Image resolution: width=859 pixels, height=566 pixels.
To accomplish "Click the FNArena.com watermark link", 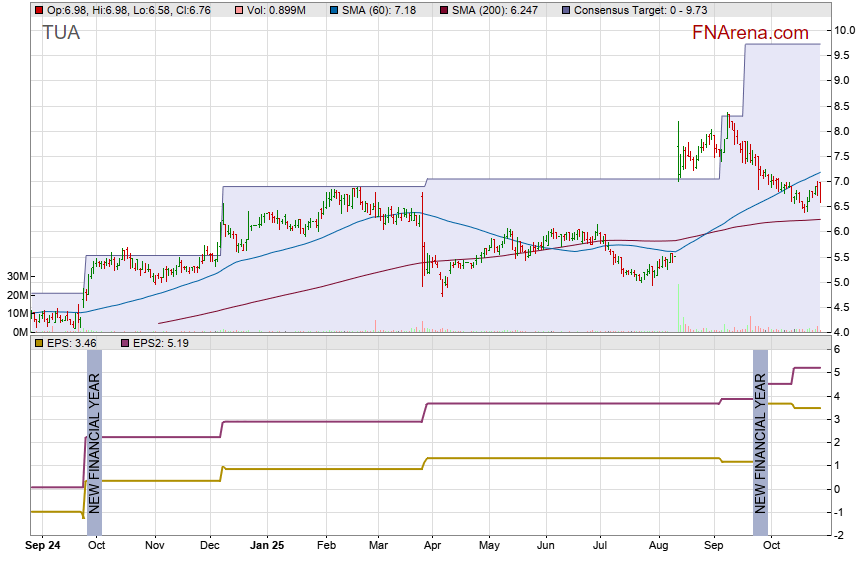I will pos(750,33).
